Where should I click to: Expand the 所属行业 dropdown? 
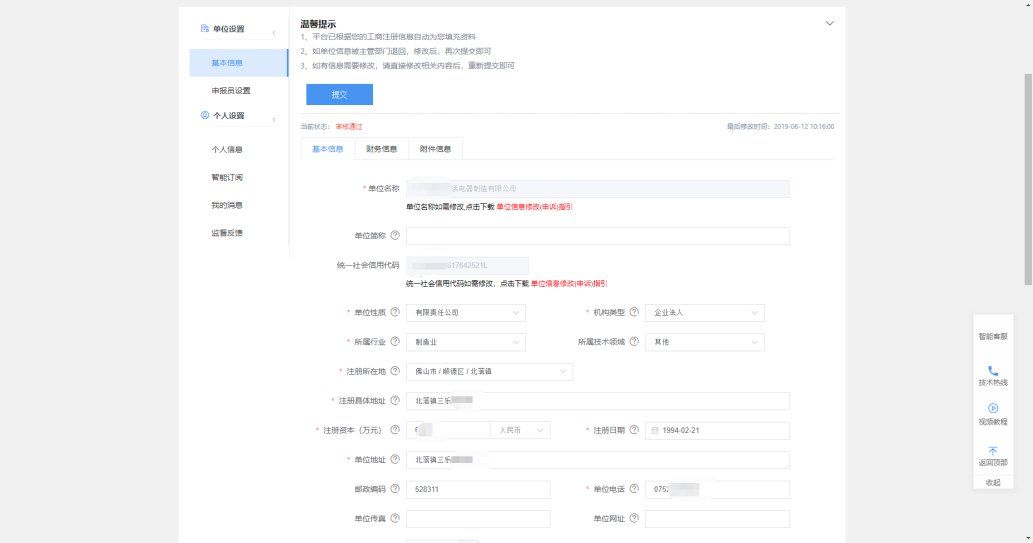coord(465,342)
